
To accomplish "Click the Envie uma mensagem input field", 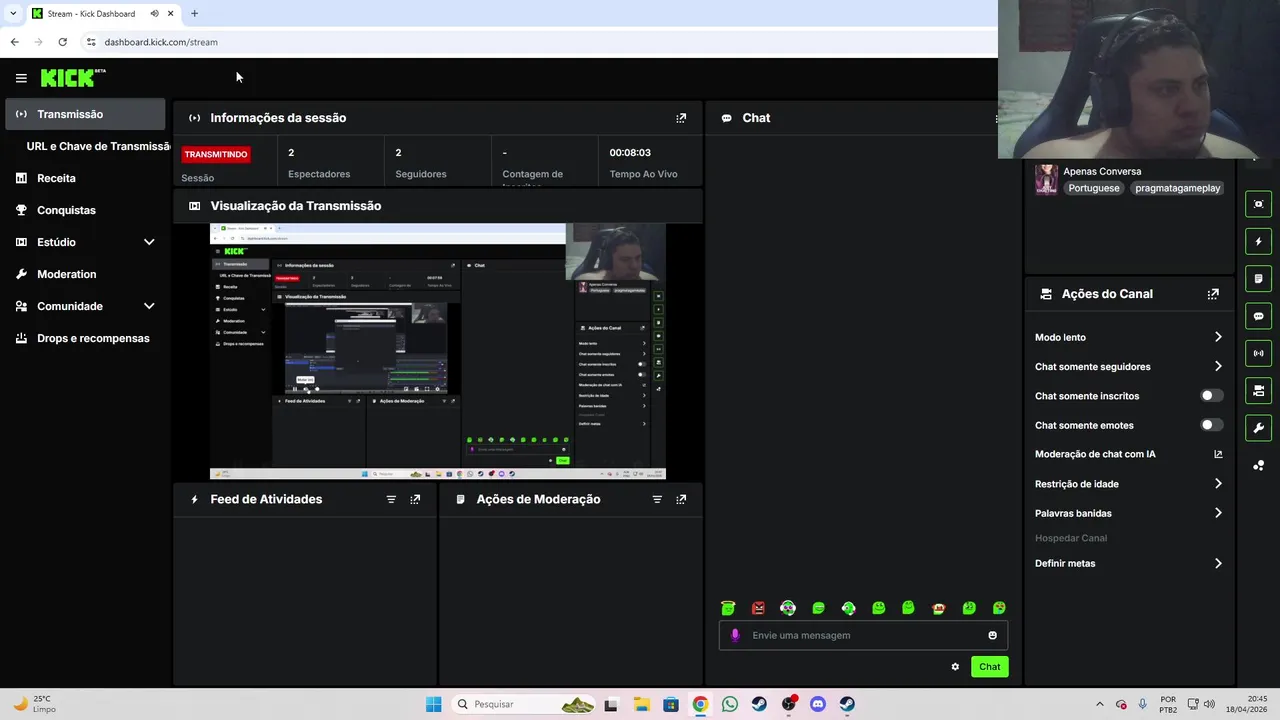I will [x=864, y=635].
